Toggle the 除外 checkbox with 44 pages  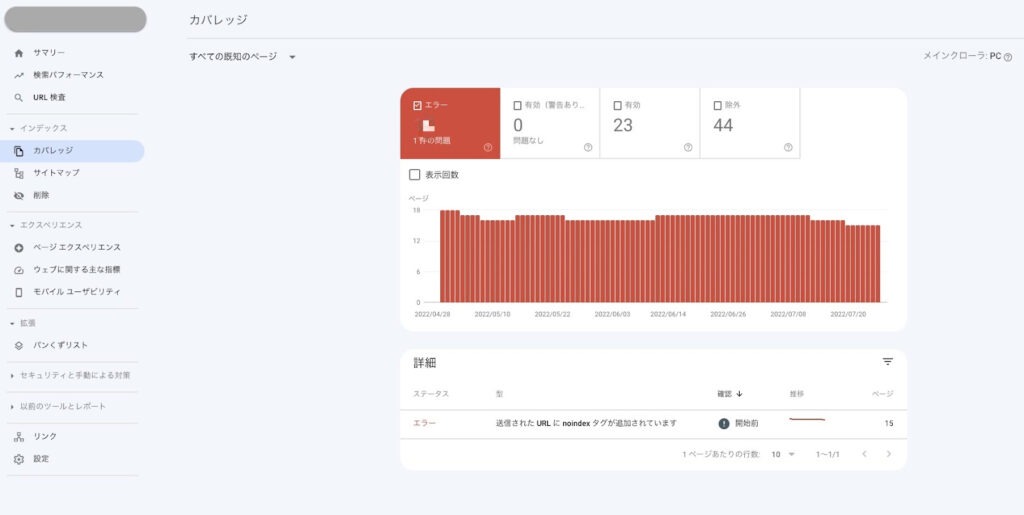(x=718, y=105)
